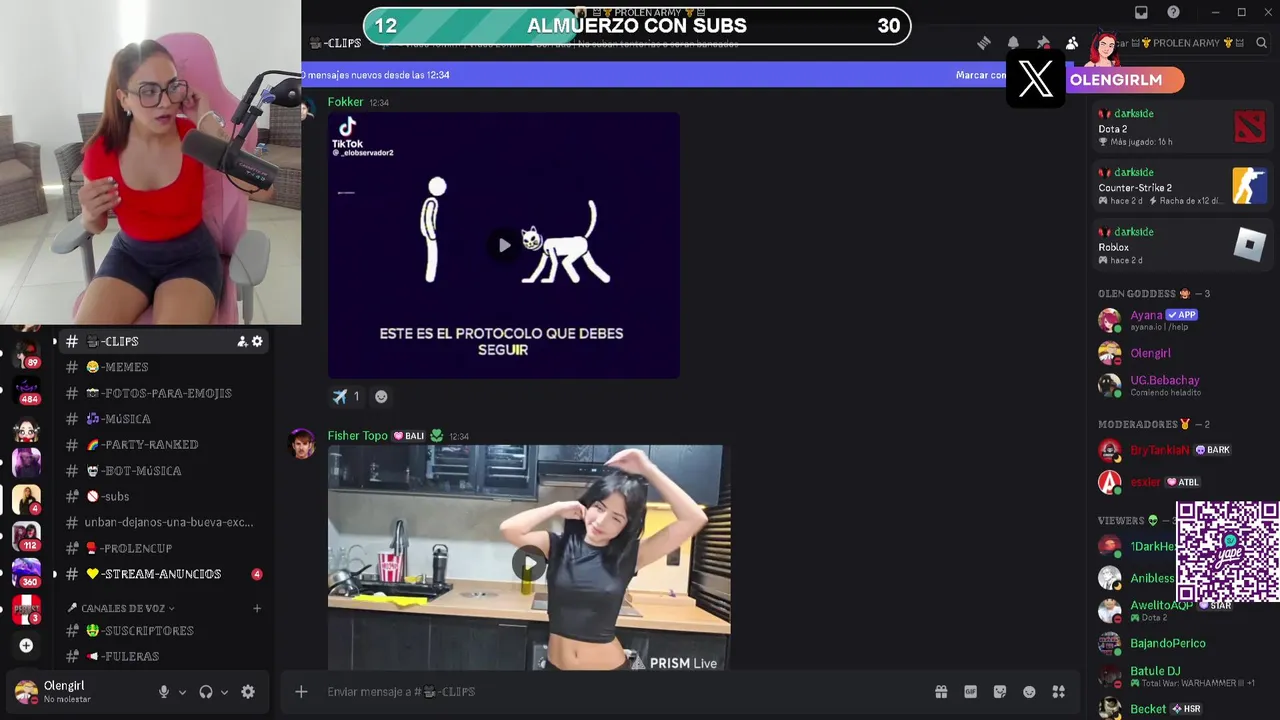
Task: Open server with 112 notification badge
Action: (26, 536)
